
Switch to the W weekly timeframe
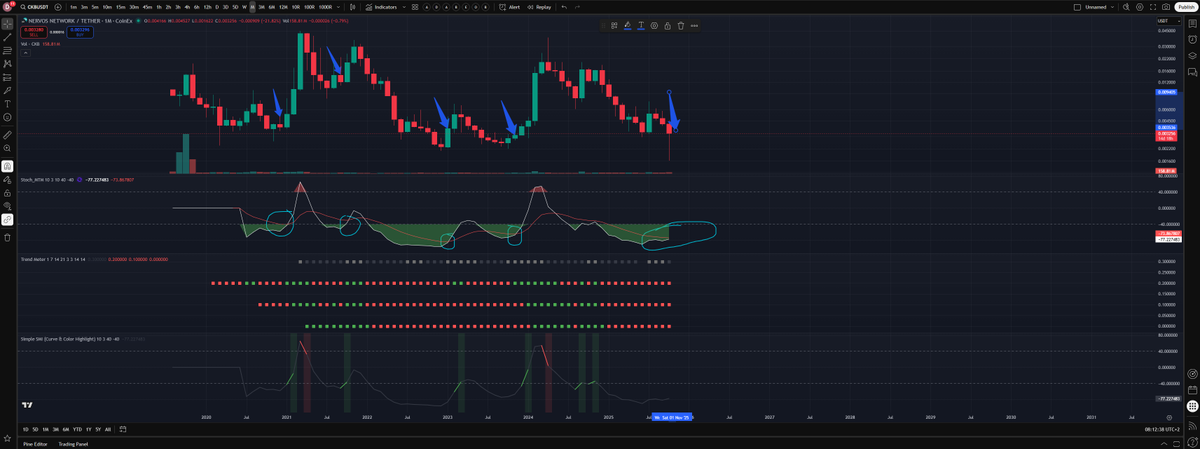pyautogui.click(x=243, y=7)
